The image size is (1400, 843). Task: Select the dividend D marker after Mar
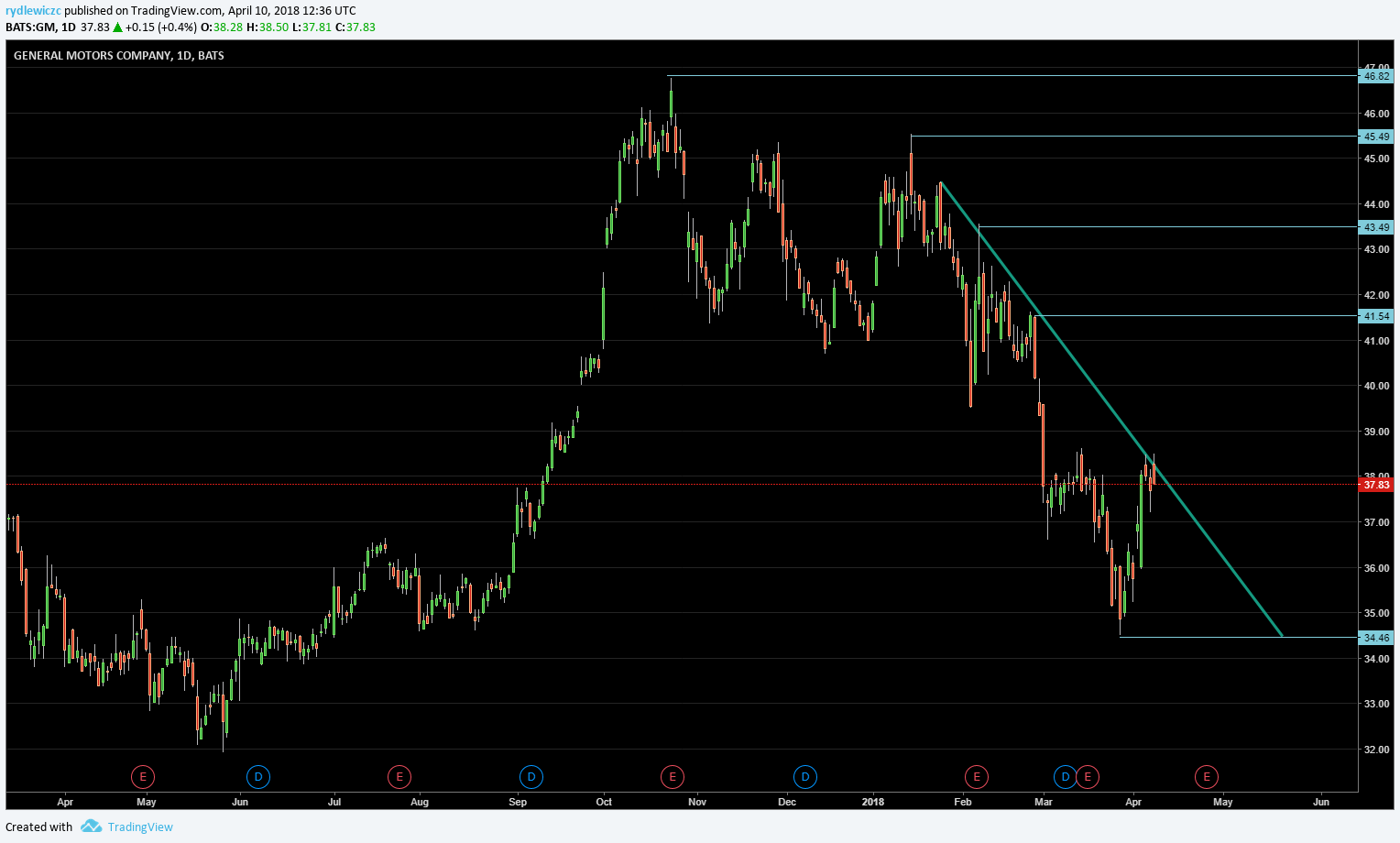[1065, 777]
